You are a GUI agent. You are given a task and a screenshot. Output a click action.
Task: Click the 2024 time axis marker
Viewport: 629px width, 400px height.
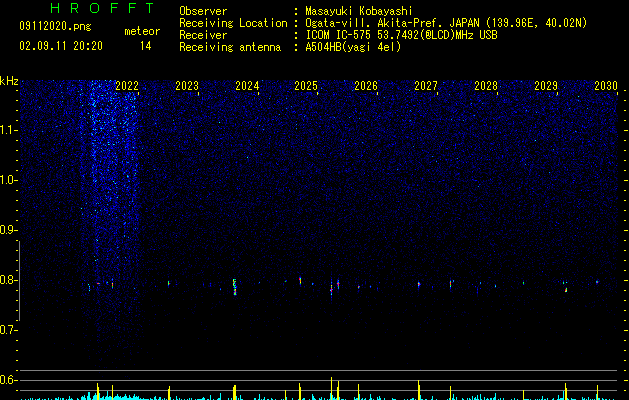(x=247, y=86)
